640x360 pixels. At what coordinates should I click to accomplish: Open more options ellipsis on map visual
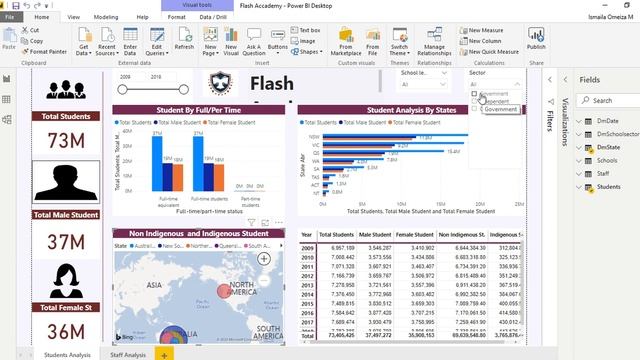click(279, 222)
